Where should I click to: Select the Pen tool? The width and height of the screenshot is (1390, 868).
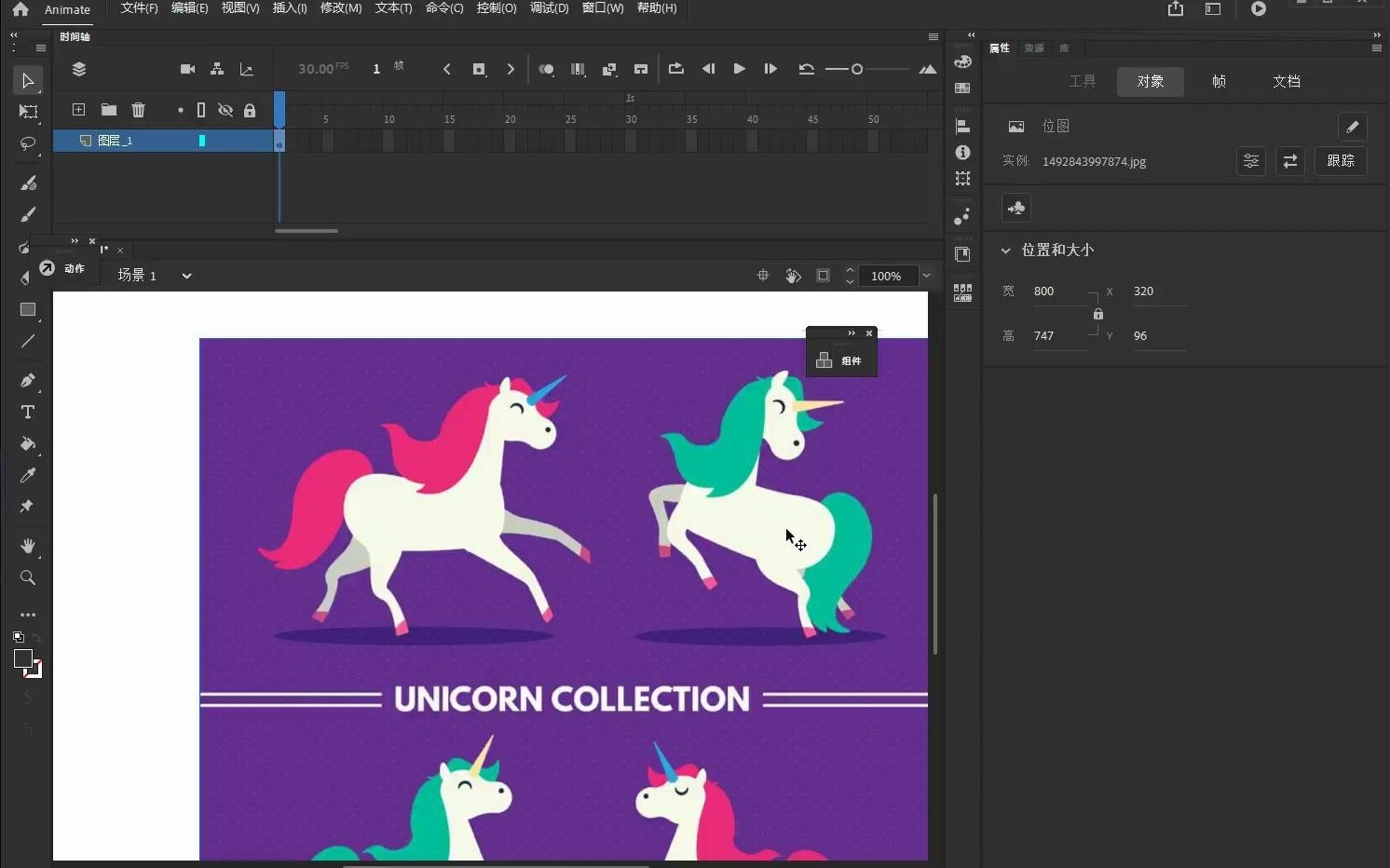point(28,380)
